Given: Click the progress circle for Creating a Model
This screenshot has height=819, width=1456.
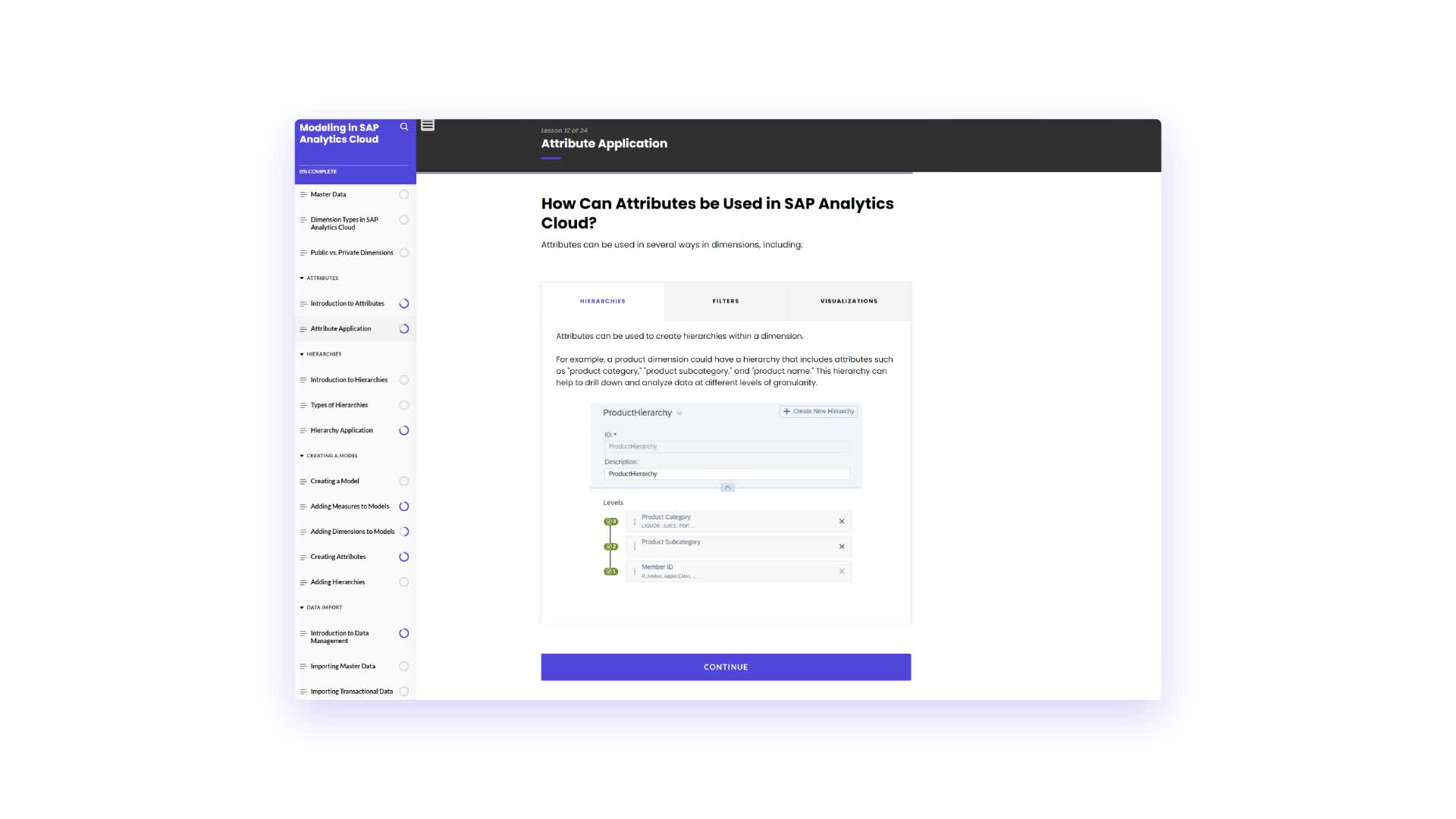Looking at the screenshot, I should (404, 482).
